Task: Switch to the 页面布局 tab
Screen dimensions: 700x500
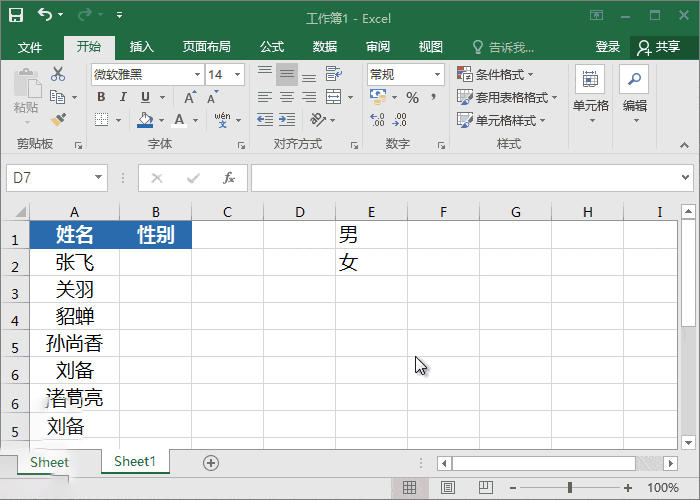Action: click(x=206, y=47)
